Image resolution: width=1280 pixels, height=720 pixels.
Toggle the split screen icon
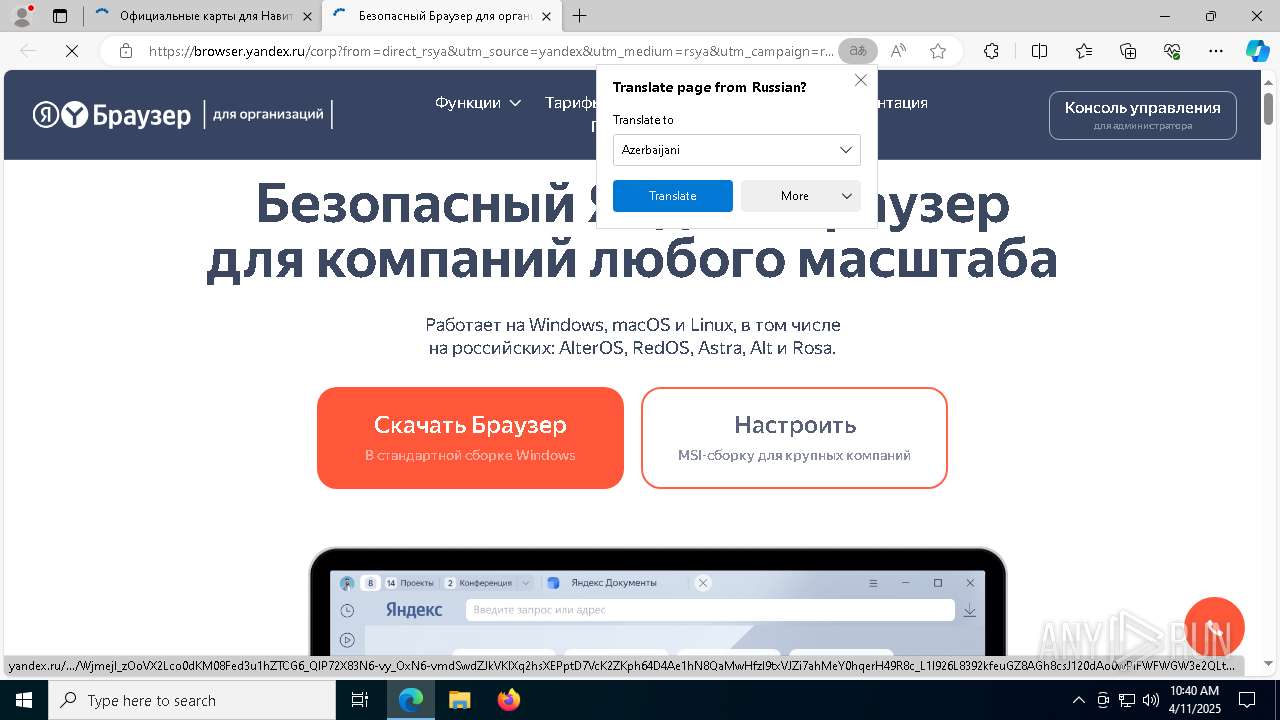[1039, 51]
